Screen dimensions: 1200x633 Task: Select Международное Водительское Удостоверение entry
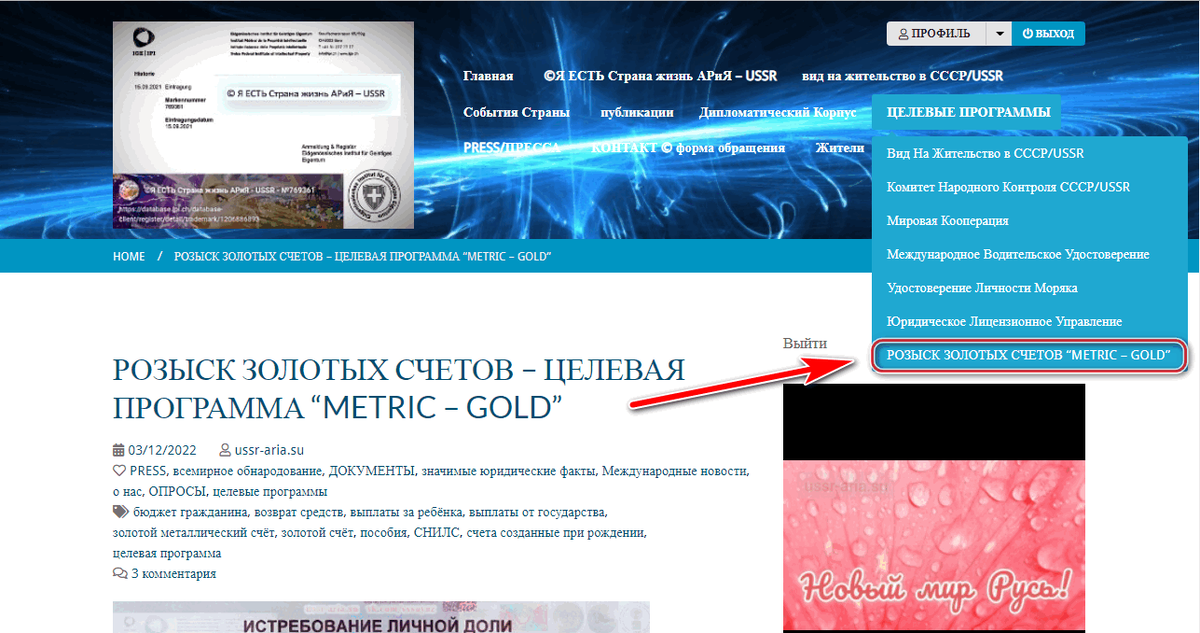click(x=1018, y=254)
